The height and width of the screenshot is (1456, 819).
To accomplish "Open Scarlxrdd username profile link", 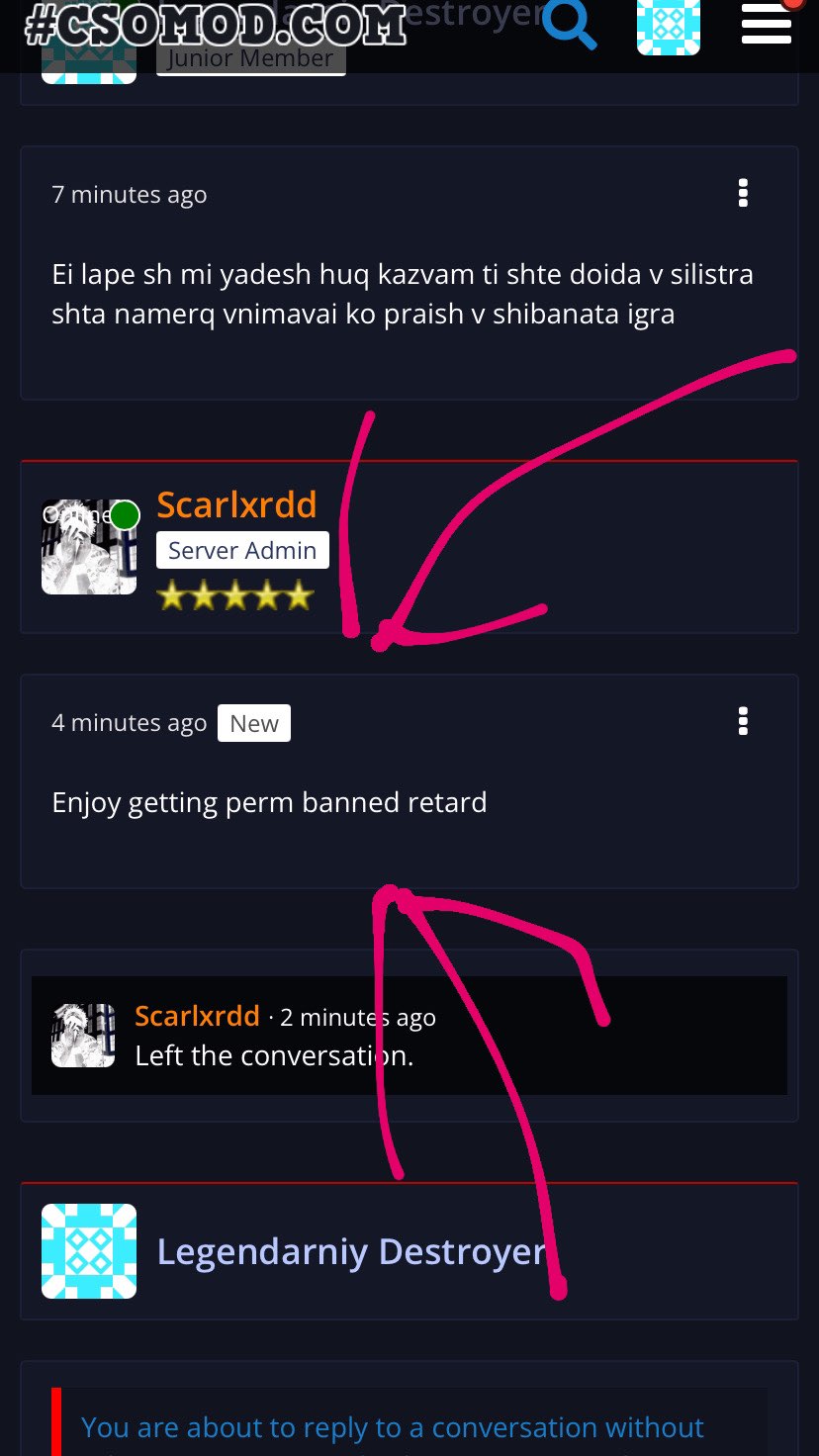I will coord(236,504).
